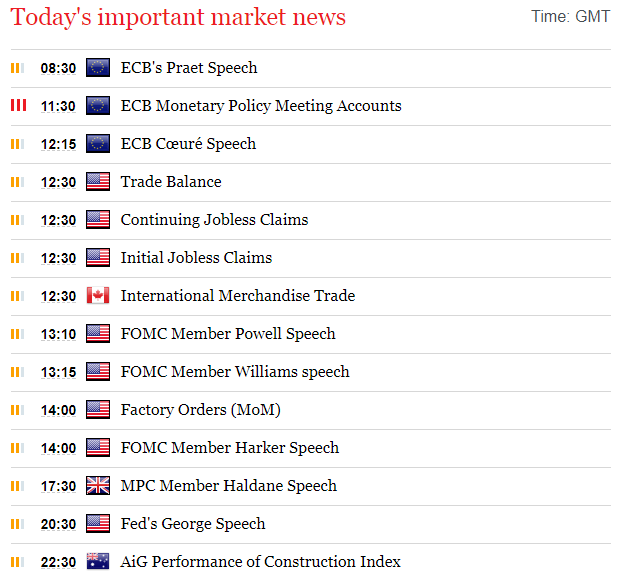Select FOMC Member Harker Speech event
This screenshot has width=631, height=581.
pyautogui.click(x=230, y=448)
